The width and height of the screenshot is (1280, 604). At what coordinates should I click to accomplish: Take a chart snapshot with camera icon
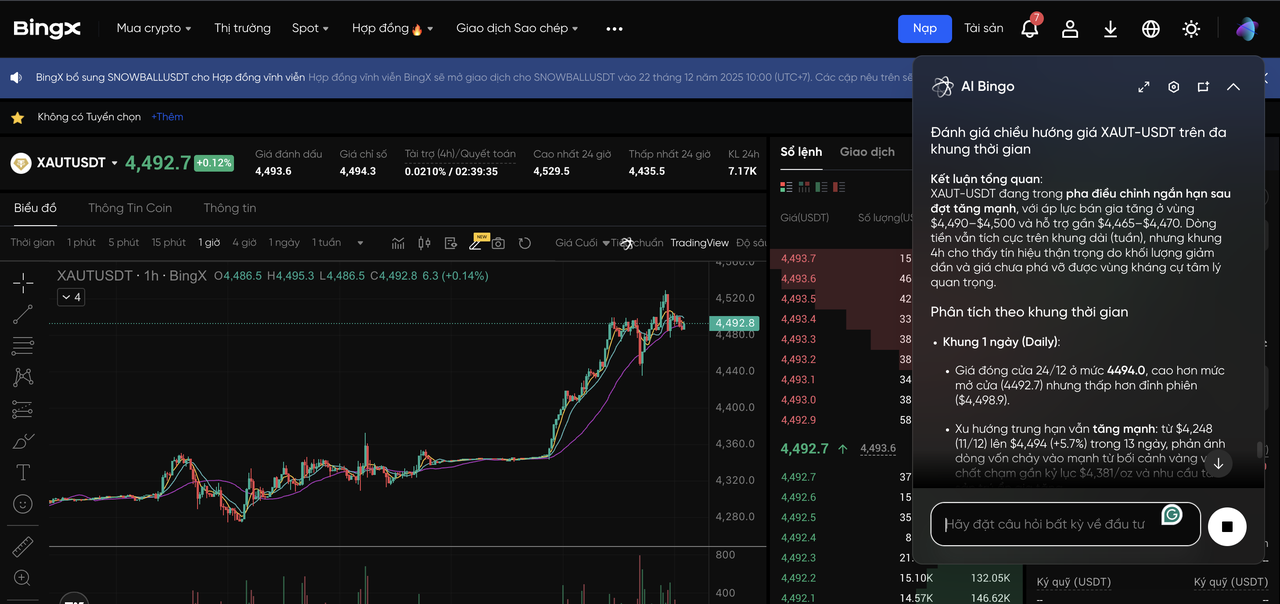498,243
